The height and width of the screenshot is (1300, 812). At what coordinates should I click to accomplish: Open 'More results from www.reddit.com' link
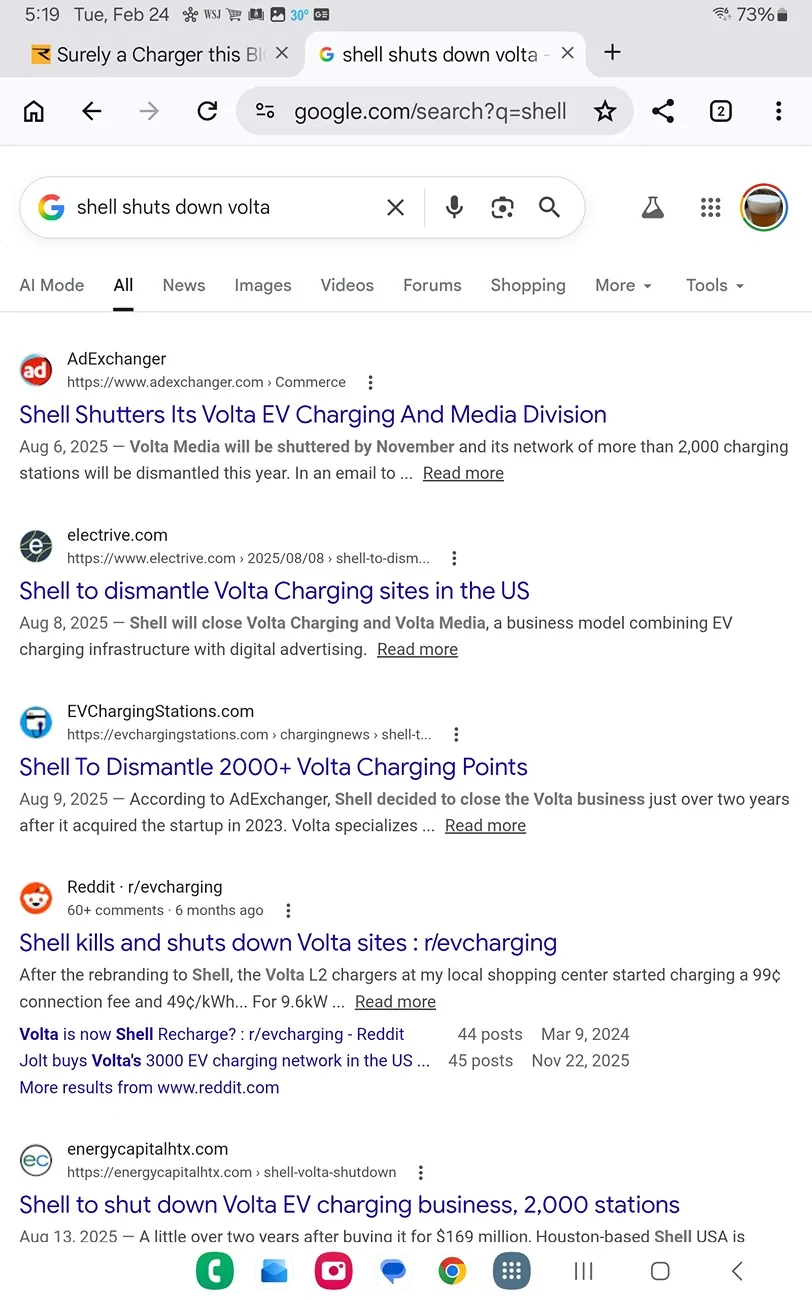click(149, 1087)
